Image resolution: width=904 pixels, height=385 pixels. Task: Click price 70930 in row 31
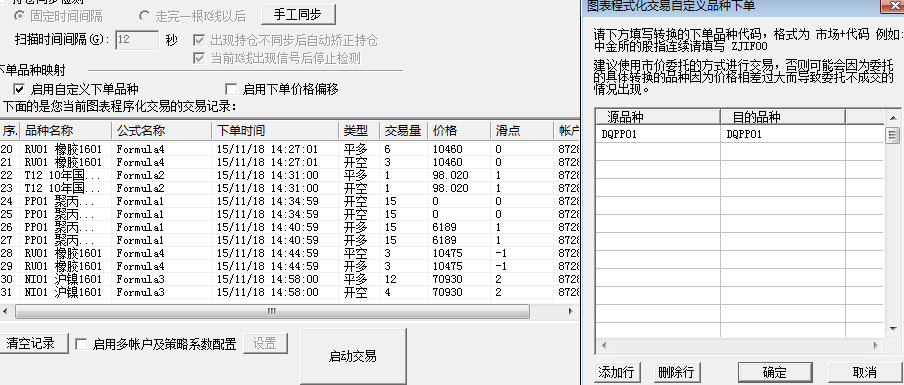448,292
